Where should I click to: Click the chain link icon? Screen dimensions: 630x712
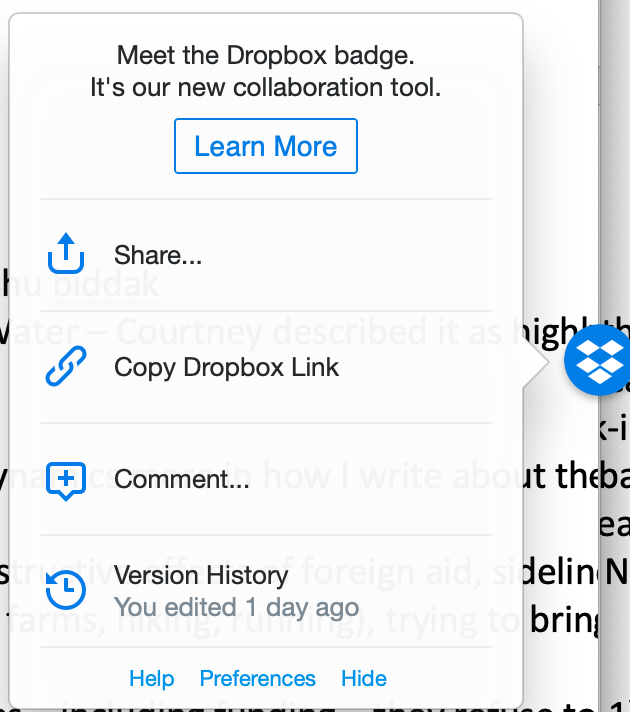click(66, 366)
